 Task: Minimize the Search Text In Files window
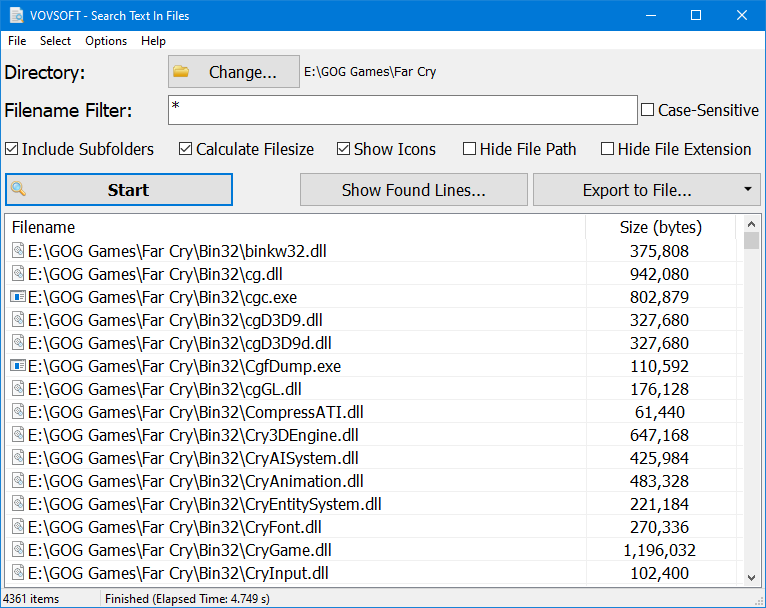[651, 15]
